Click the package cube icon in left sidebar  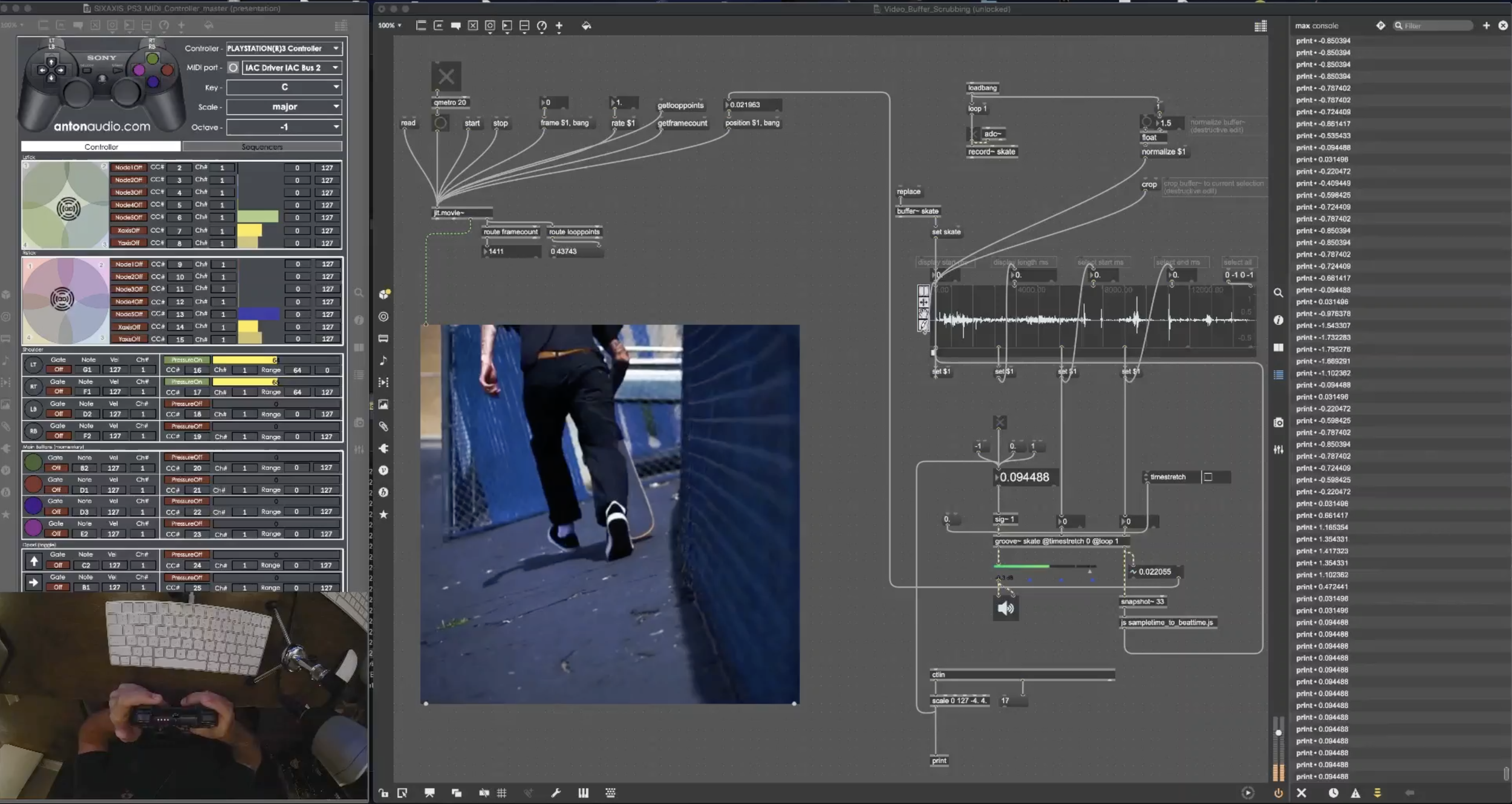pyautogui.click(x=383, y=294)
